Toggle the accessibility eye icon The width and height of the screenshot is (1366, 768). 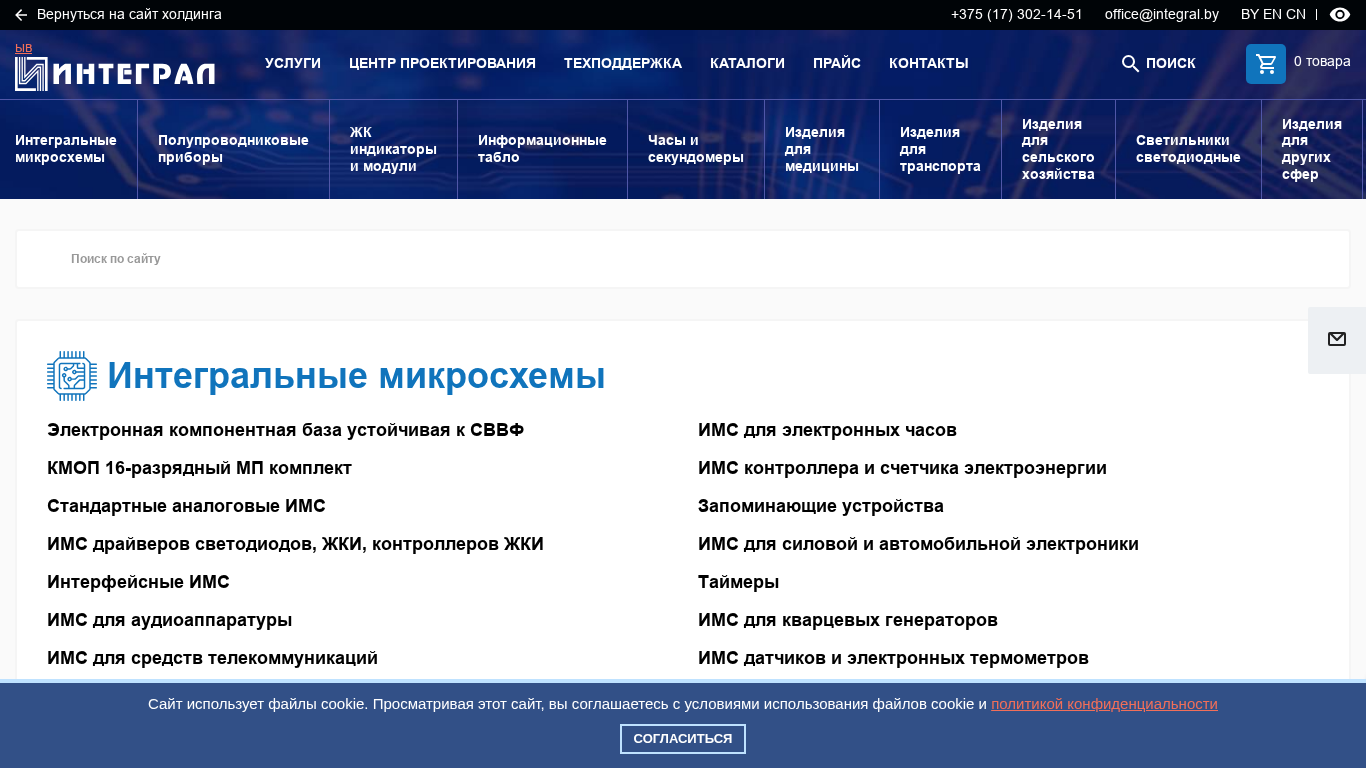1340,15
